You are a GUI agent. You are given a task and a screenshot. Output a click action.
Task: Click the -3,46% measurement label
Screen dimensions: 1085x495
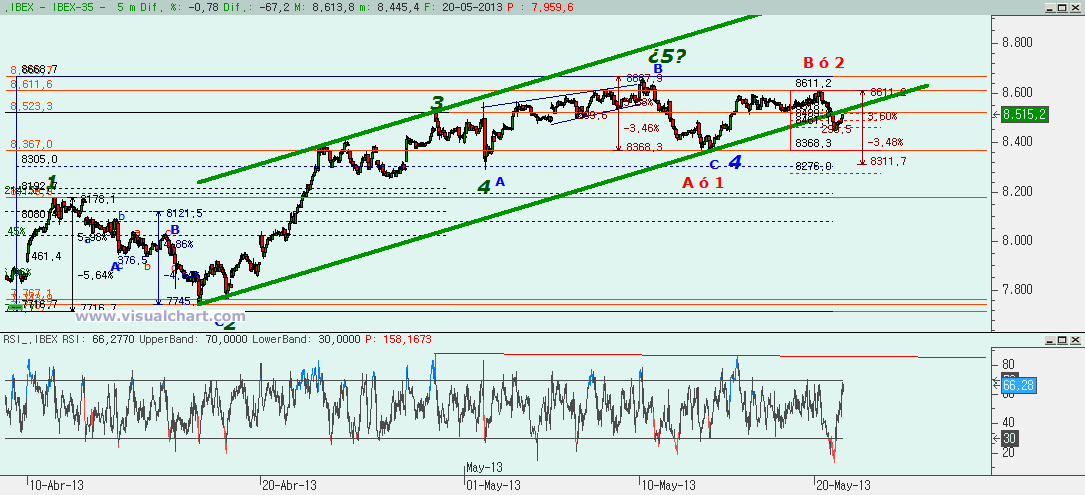click(641, 129)
